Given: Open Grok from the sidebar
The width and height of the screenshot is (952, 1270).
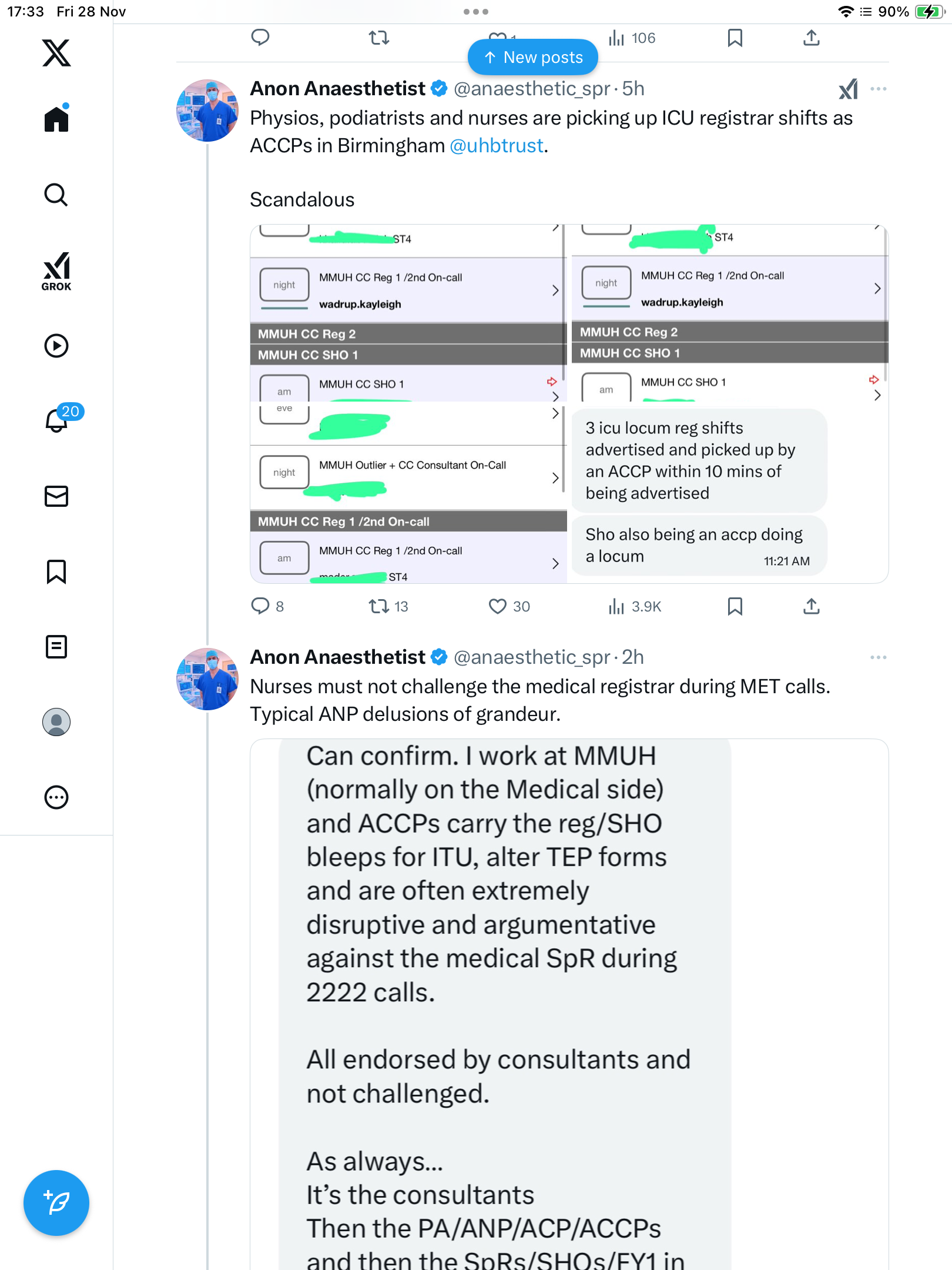Looking at the screenshot, I should point(56,271).
